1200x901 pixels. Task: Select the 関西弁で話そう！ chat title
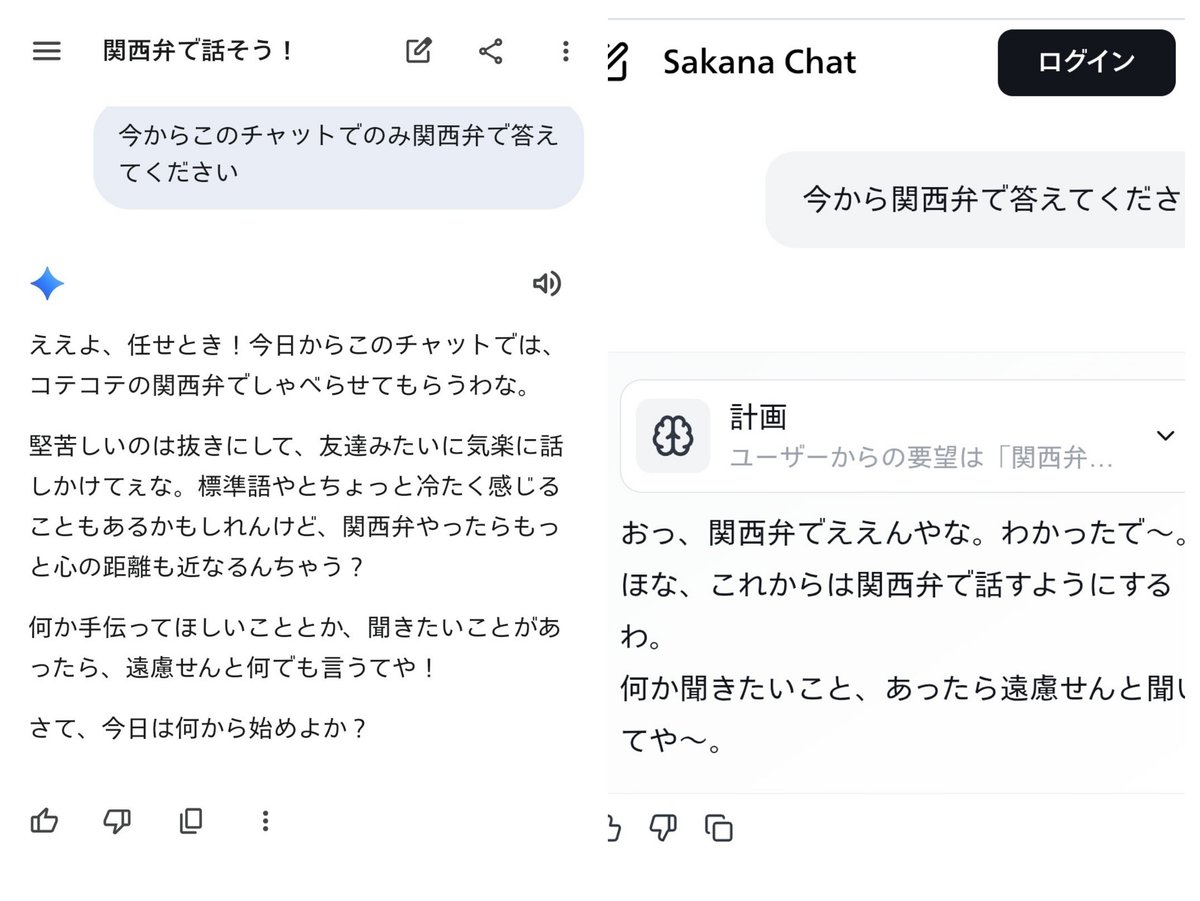click(x=198, y=51)
